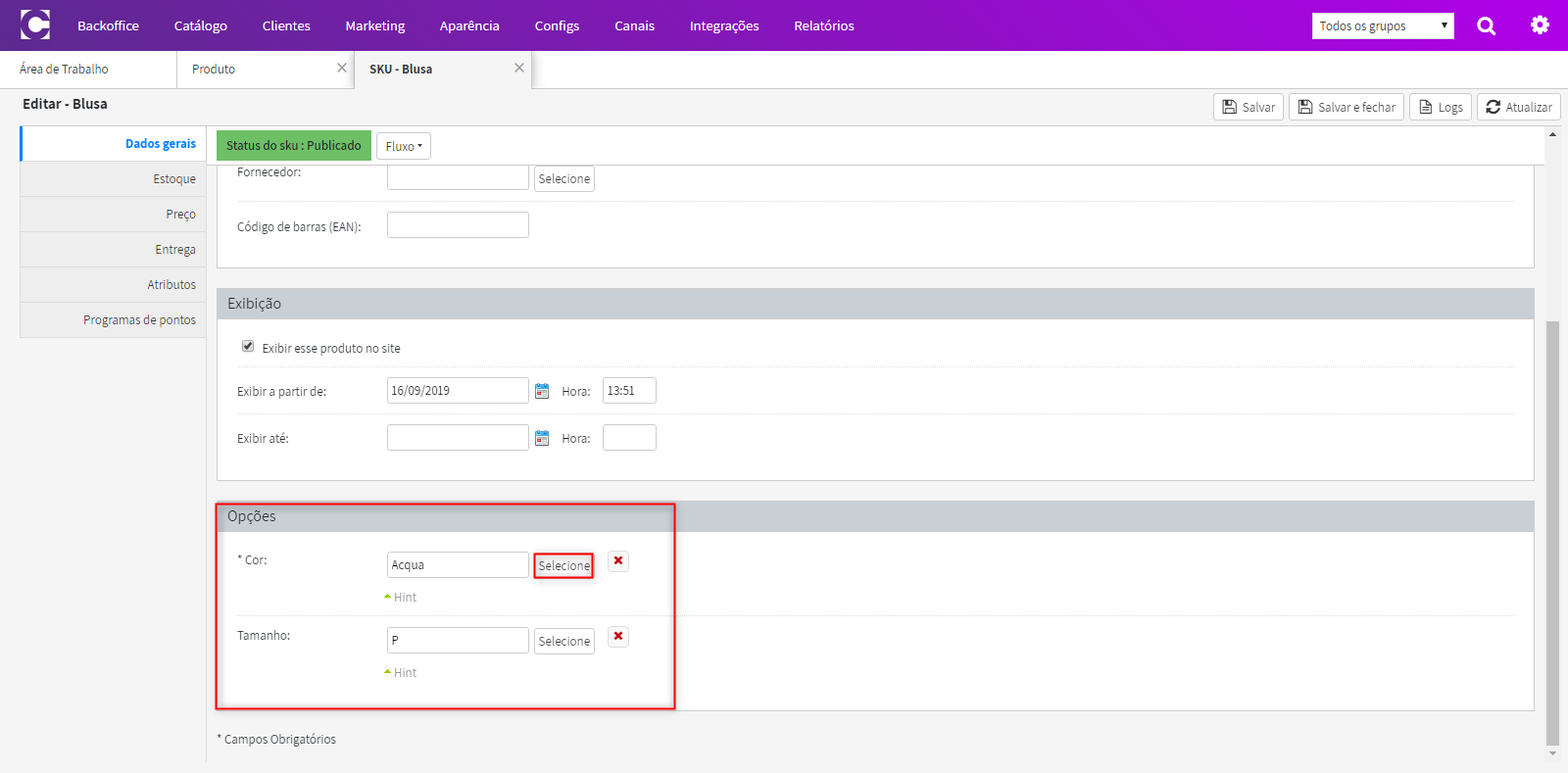Screen dimensions: 1568x773
Task: Go to the Atributos side tab
Action: [114, 285]
